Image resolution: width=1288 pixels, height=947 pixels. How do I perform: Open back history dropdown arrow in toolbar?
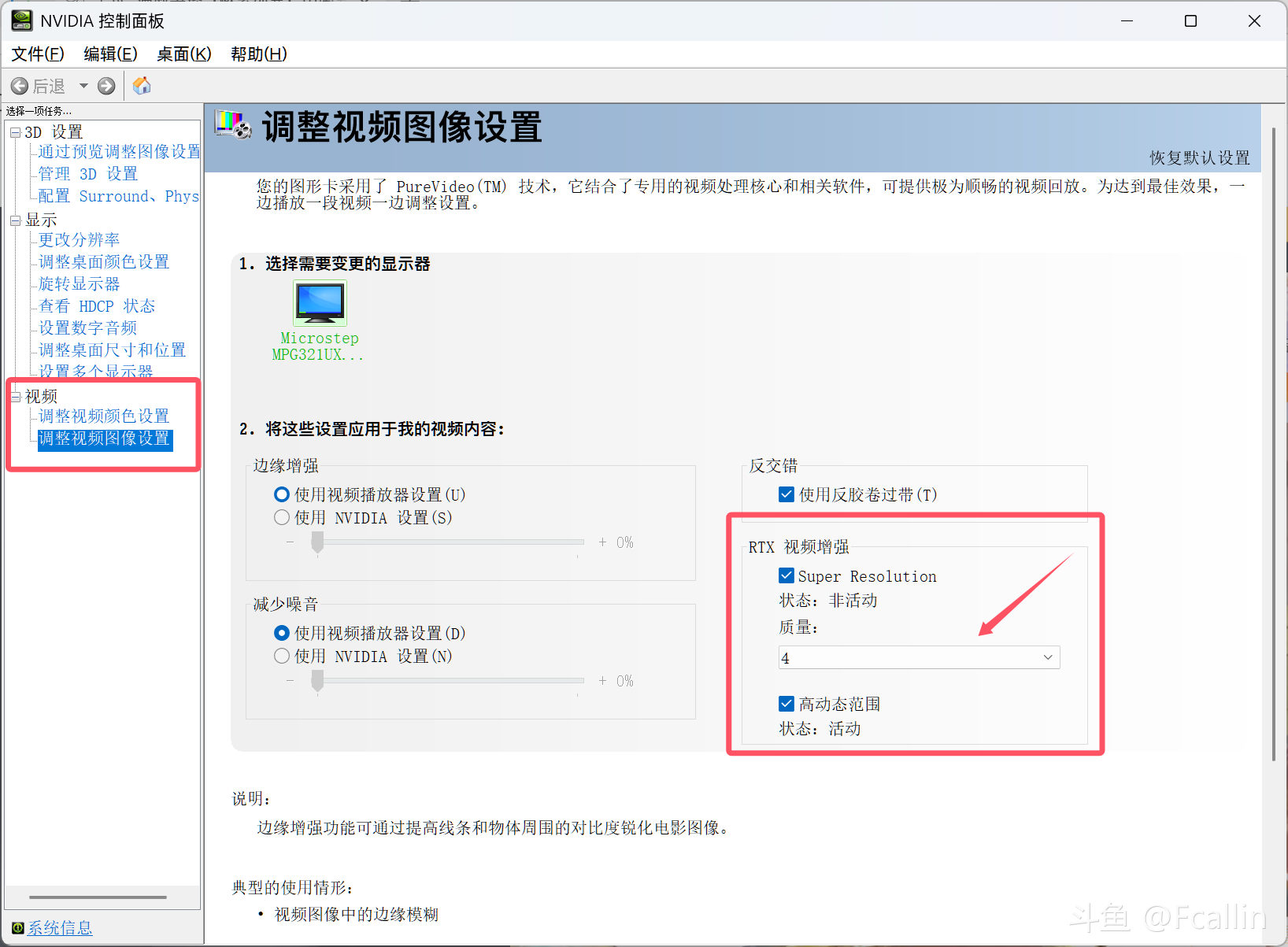[83, 86]
